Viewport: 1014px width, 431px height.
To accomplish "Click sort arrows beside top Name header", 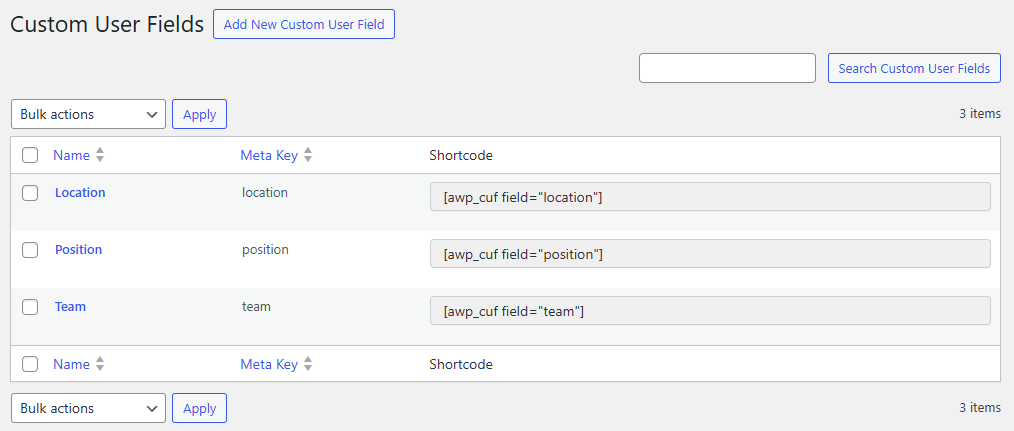I will 100,156.
